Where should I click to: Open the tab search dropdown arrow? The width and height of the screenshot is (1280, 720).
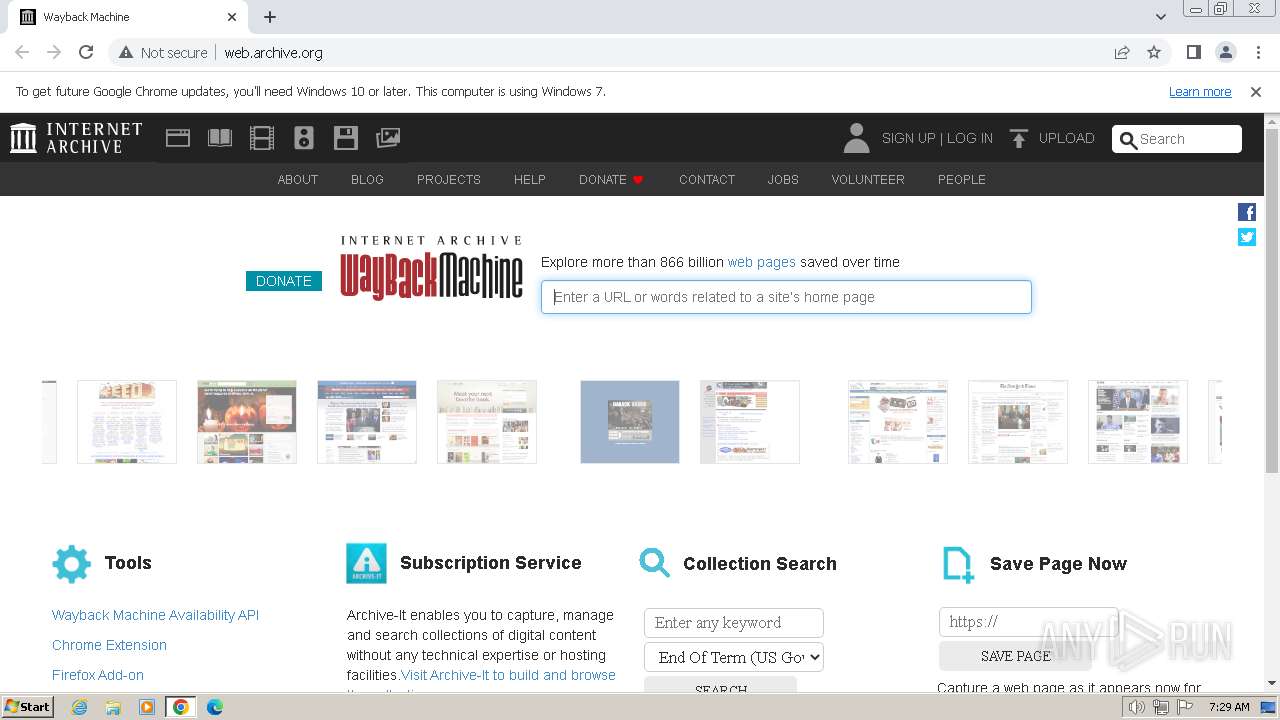1161,17
